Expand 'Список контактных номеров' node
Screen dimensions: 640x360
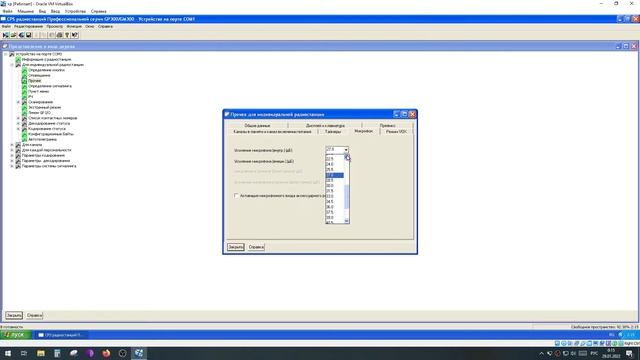pos(18,118)
